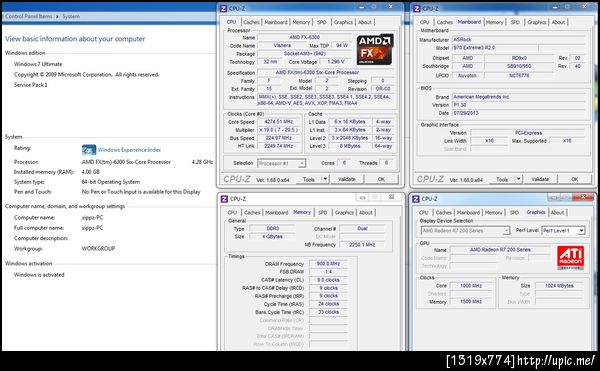Click Tools button in the CPU tab window
600x371 pixels.
[309, 179]
